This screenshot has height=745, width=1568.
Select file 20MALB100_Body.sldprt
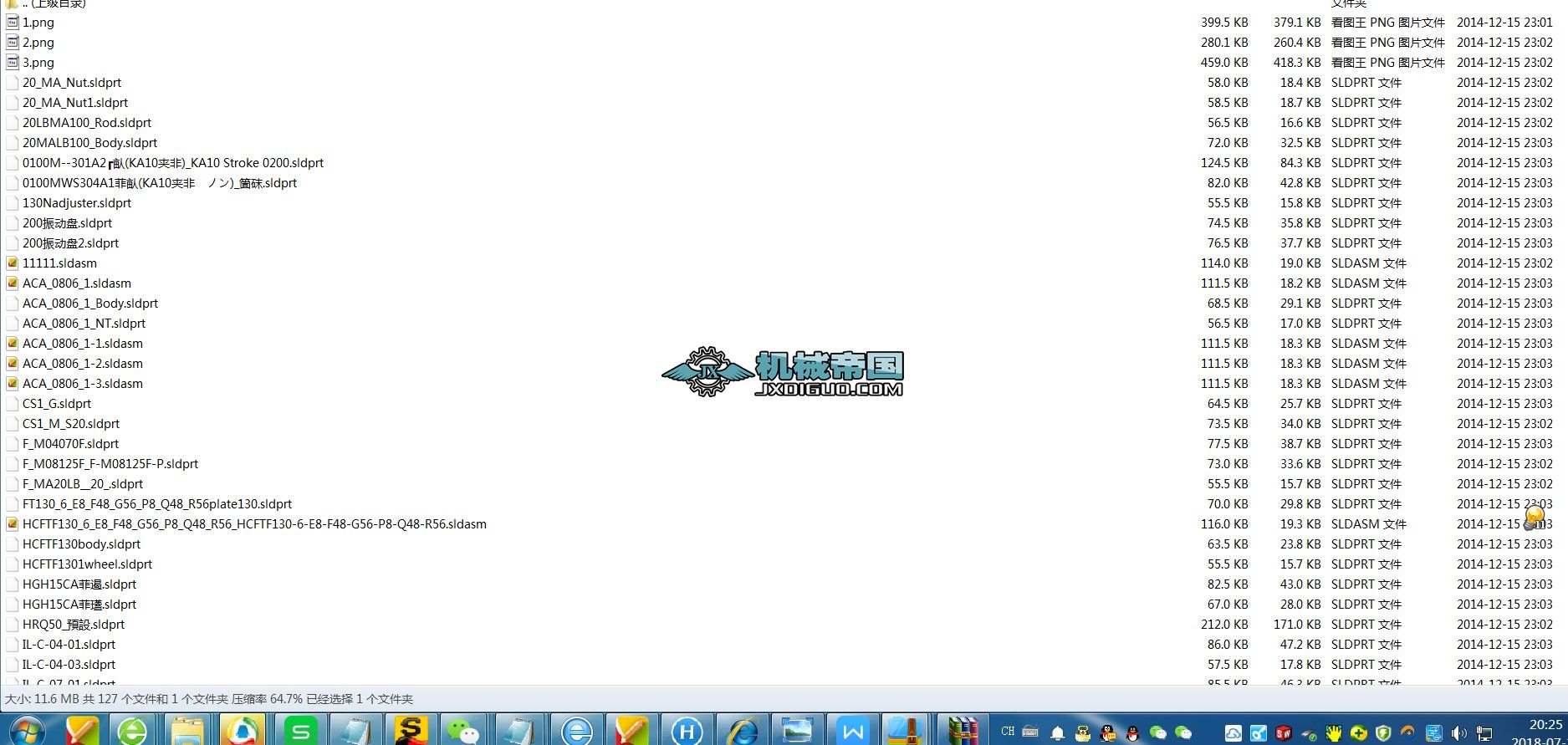89,143
